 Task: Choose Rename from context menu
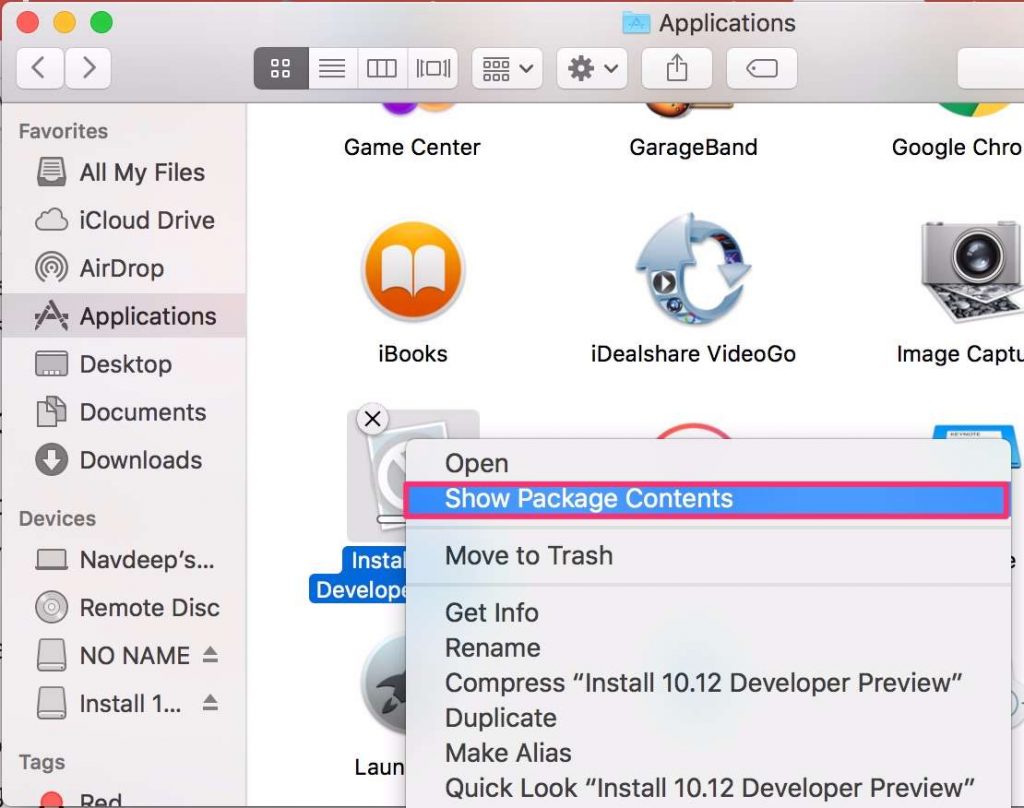(708, 648)
